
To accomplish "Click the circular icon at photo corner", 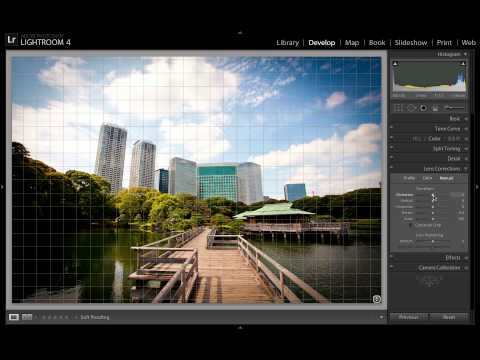I will (x=377, y=299).
